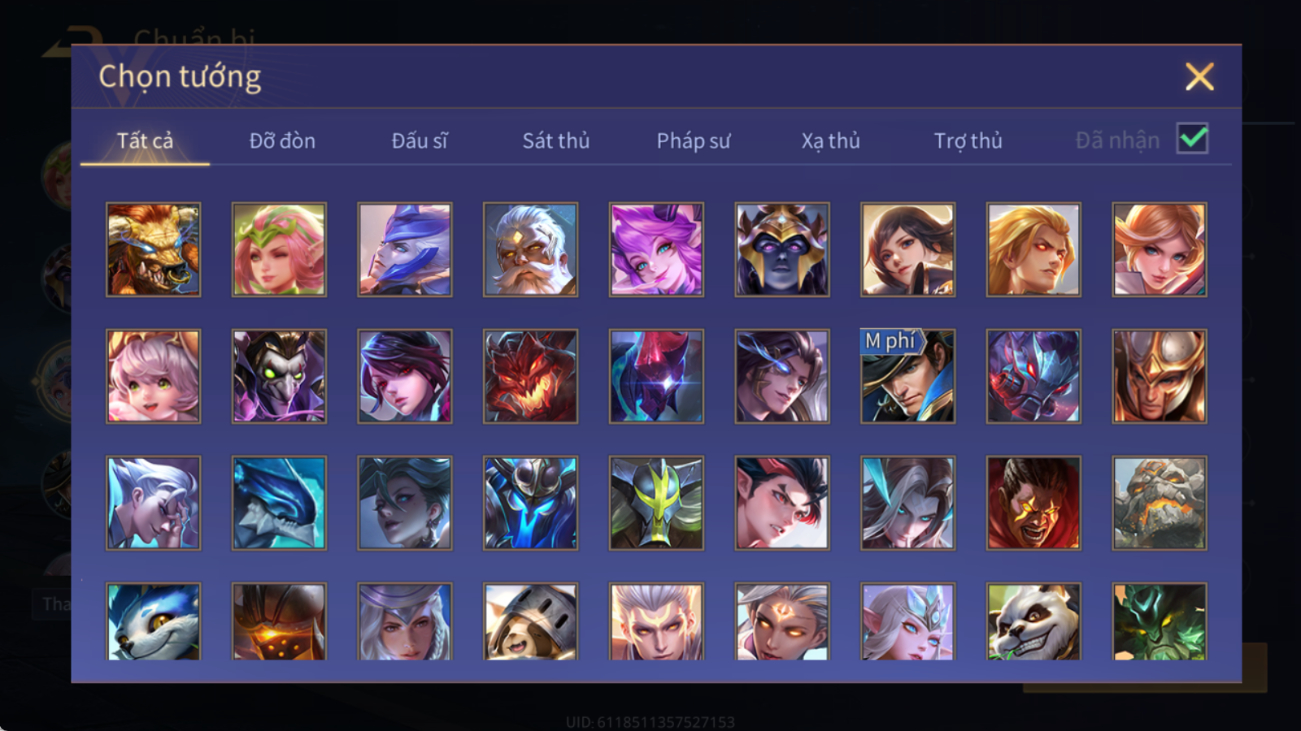
Task: Select the bronze-helmeted warrior hero
Action: [1159, 376]
